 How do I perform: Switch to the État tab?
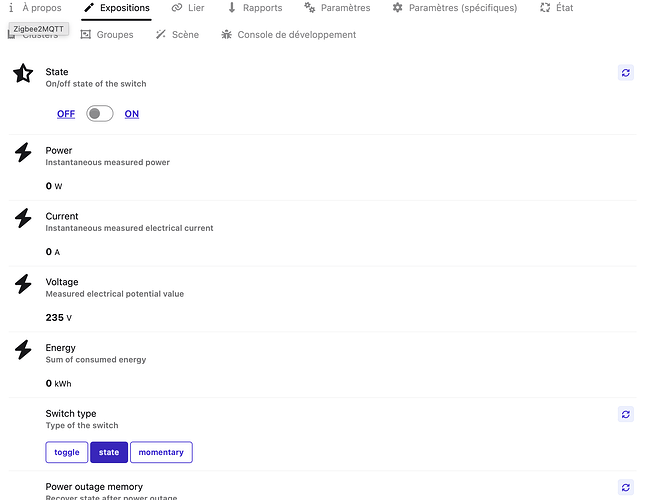point(557,8)
